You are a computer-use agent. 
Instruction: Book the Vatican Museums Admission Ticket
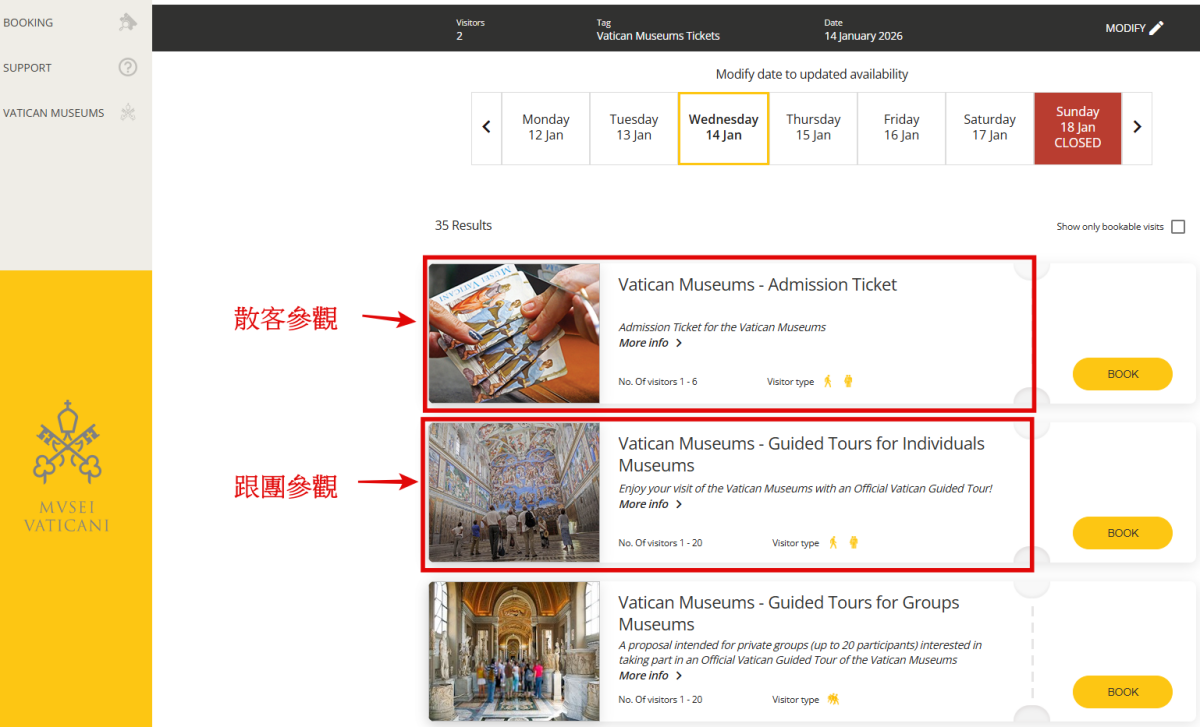click(x=1122, y=373)
